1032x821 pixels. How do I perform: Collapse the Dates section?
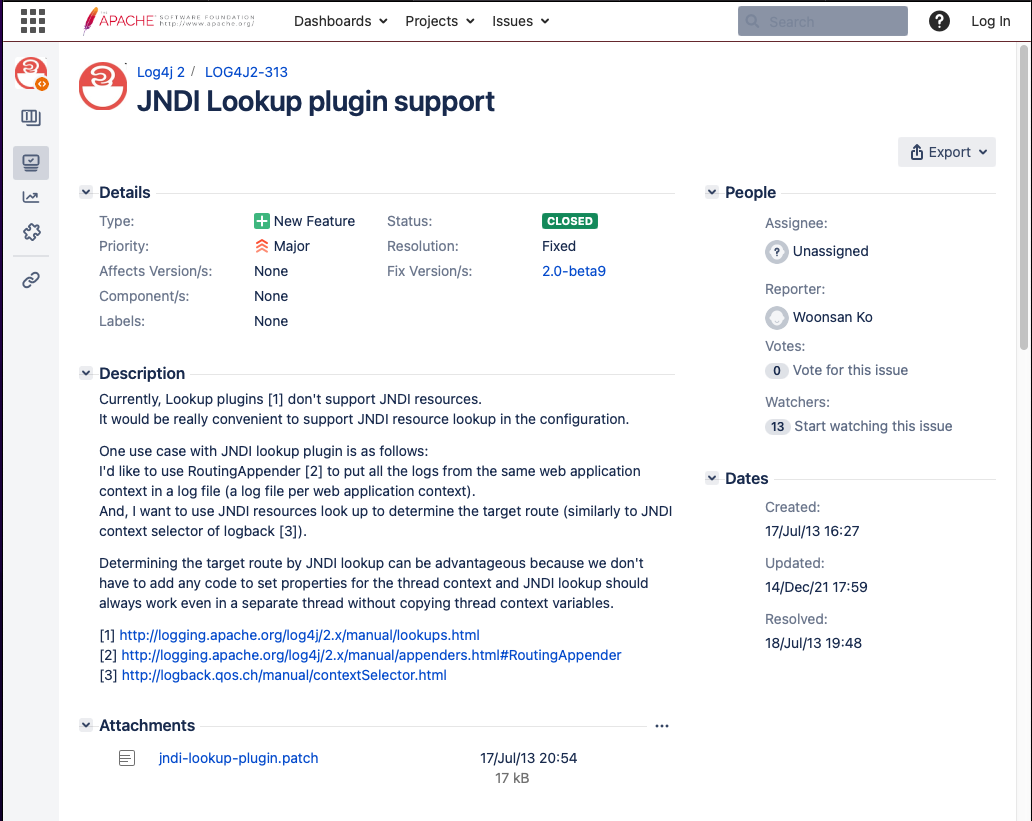tap(712, 478)
